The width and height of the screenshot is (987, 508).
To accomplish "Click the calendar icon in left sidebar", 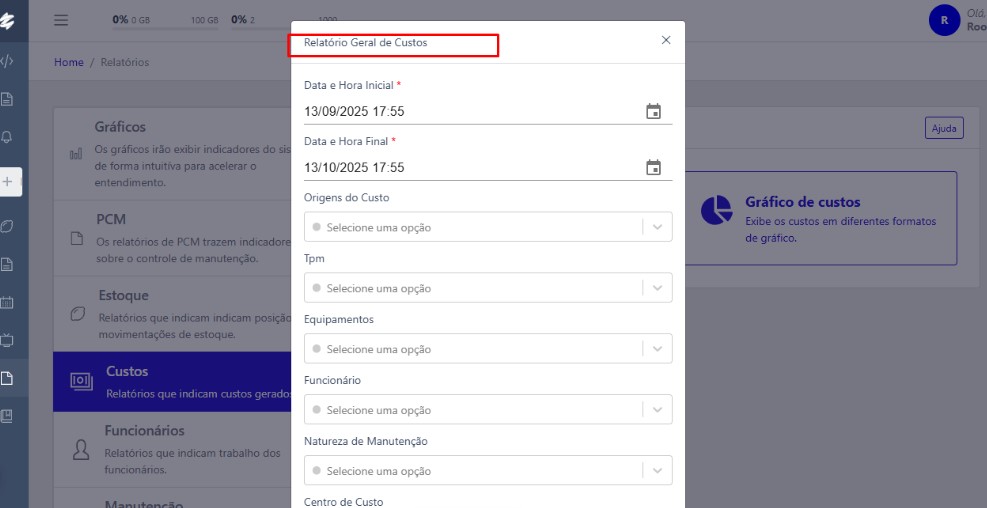I will click(x=8, y=301).
